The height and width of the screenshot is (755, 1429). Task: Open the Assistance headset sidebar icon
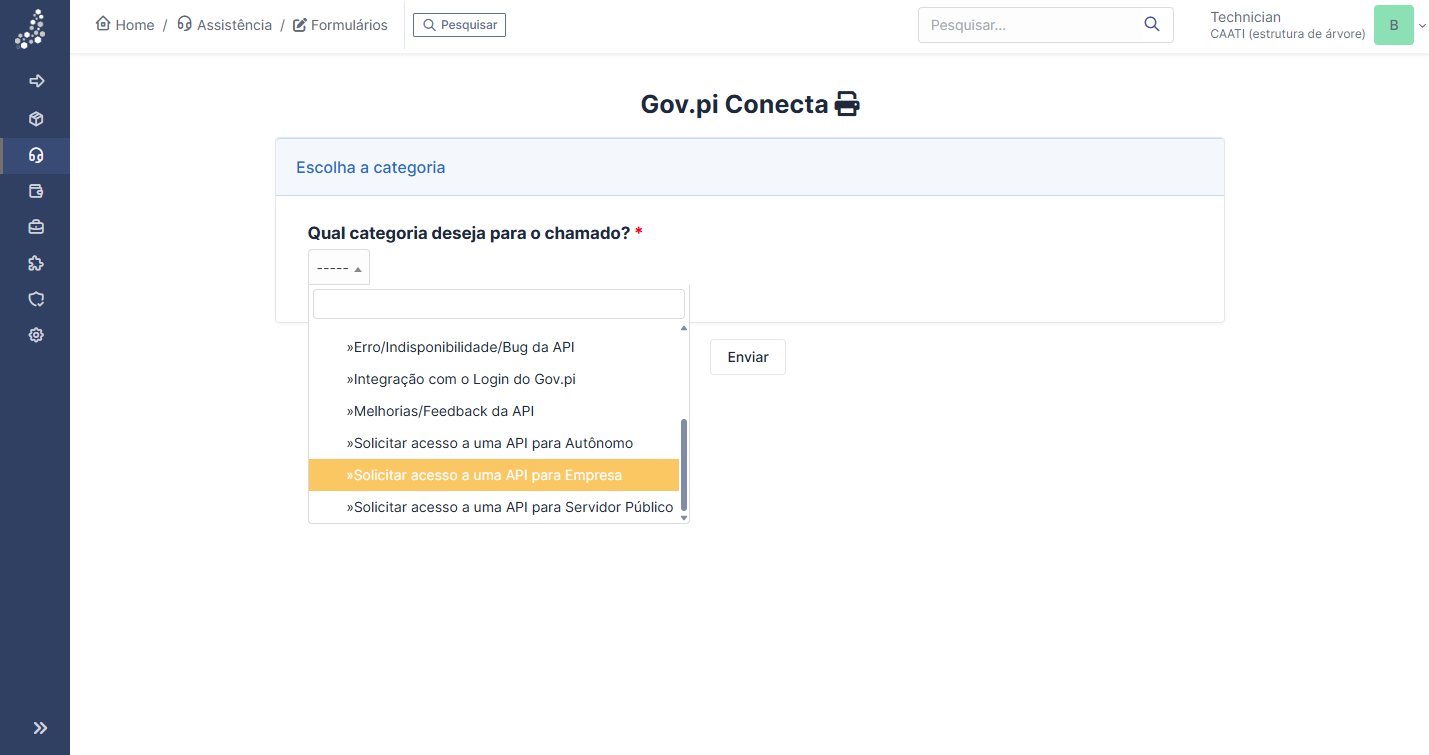click(36, 155)
